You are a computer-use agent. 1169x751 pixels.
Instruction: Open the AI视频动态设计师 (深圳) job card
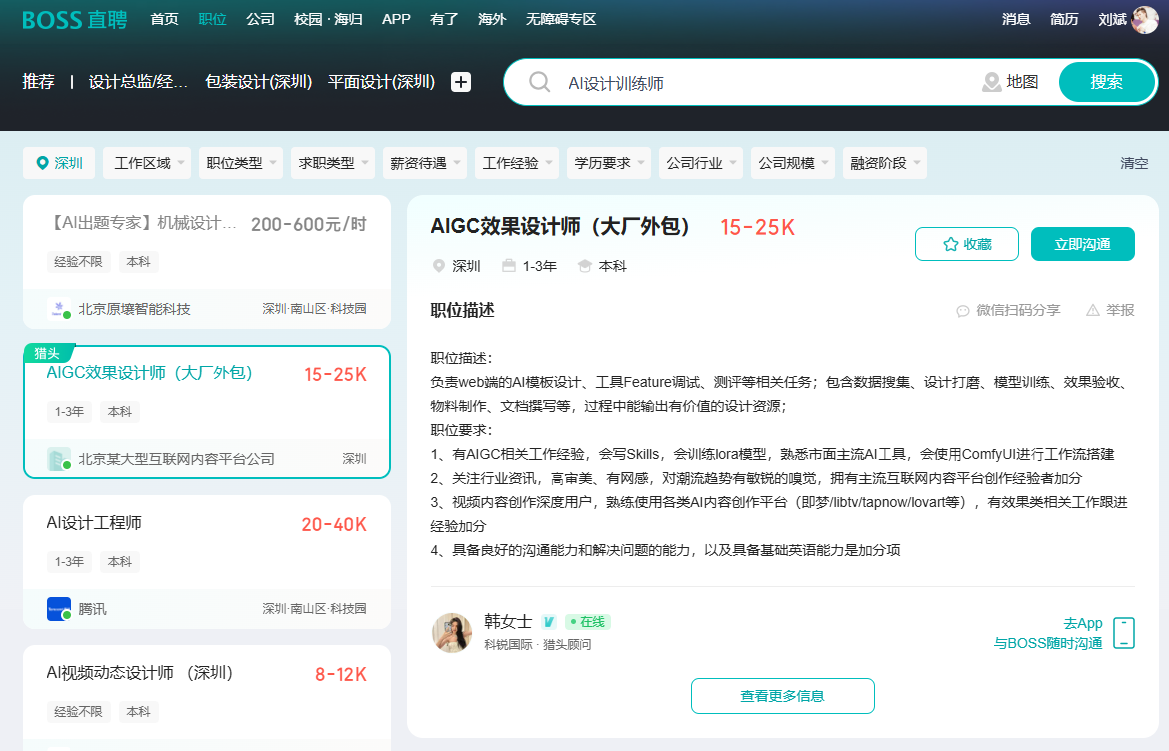coord(207,697)
